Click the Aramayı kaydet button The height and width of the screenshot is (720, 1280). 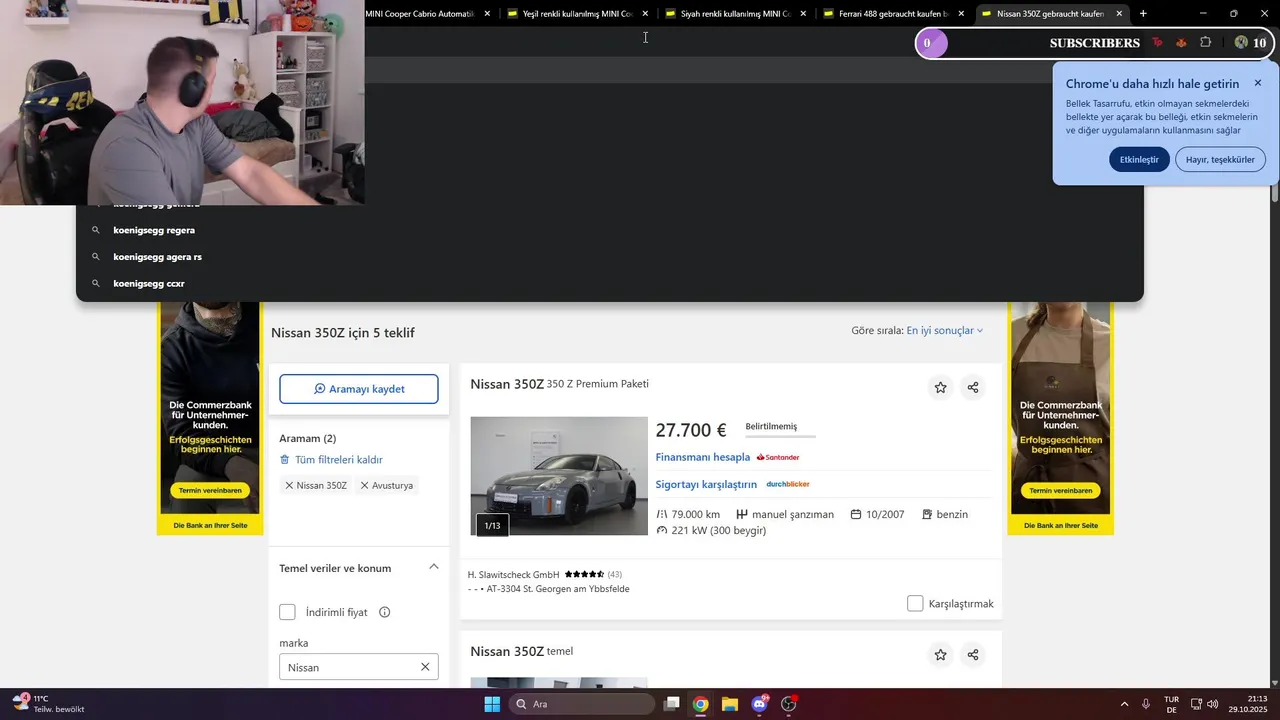coord(359,389)
